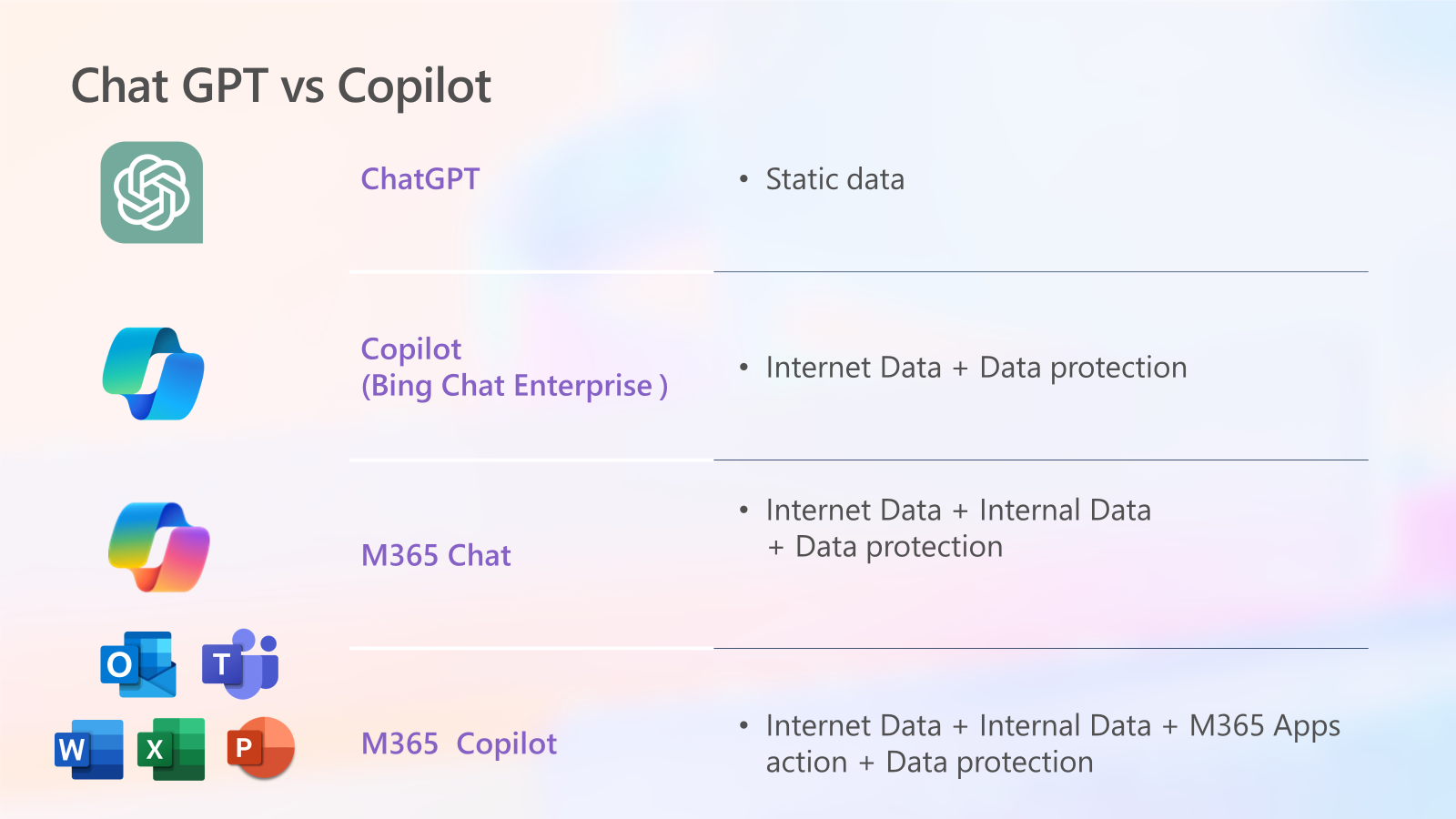This screenshot has height=819, width=1456.
Task: Select the slide title 'Chat GPT vs Copilot'
Action: [281, 86]
